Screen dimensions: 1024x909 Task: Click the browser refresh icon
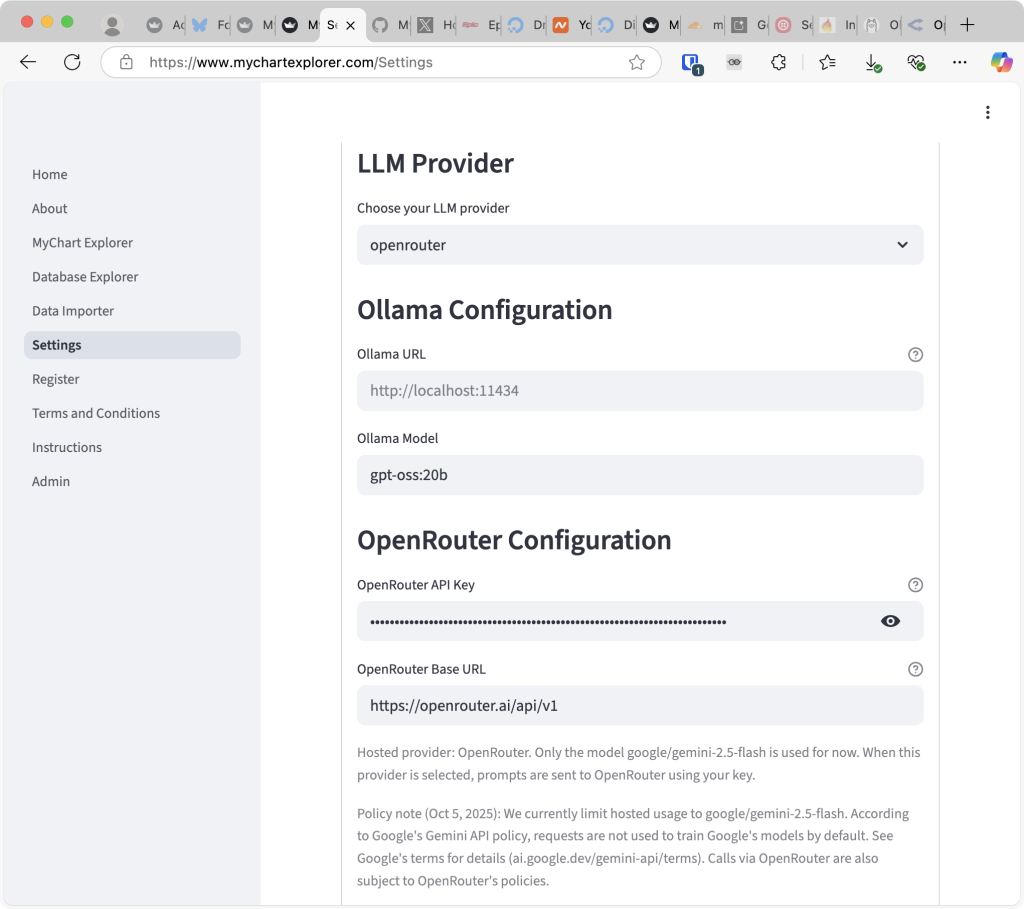pyautogui.click(x=72, y=62)
